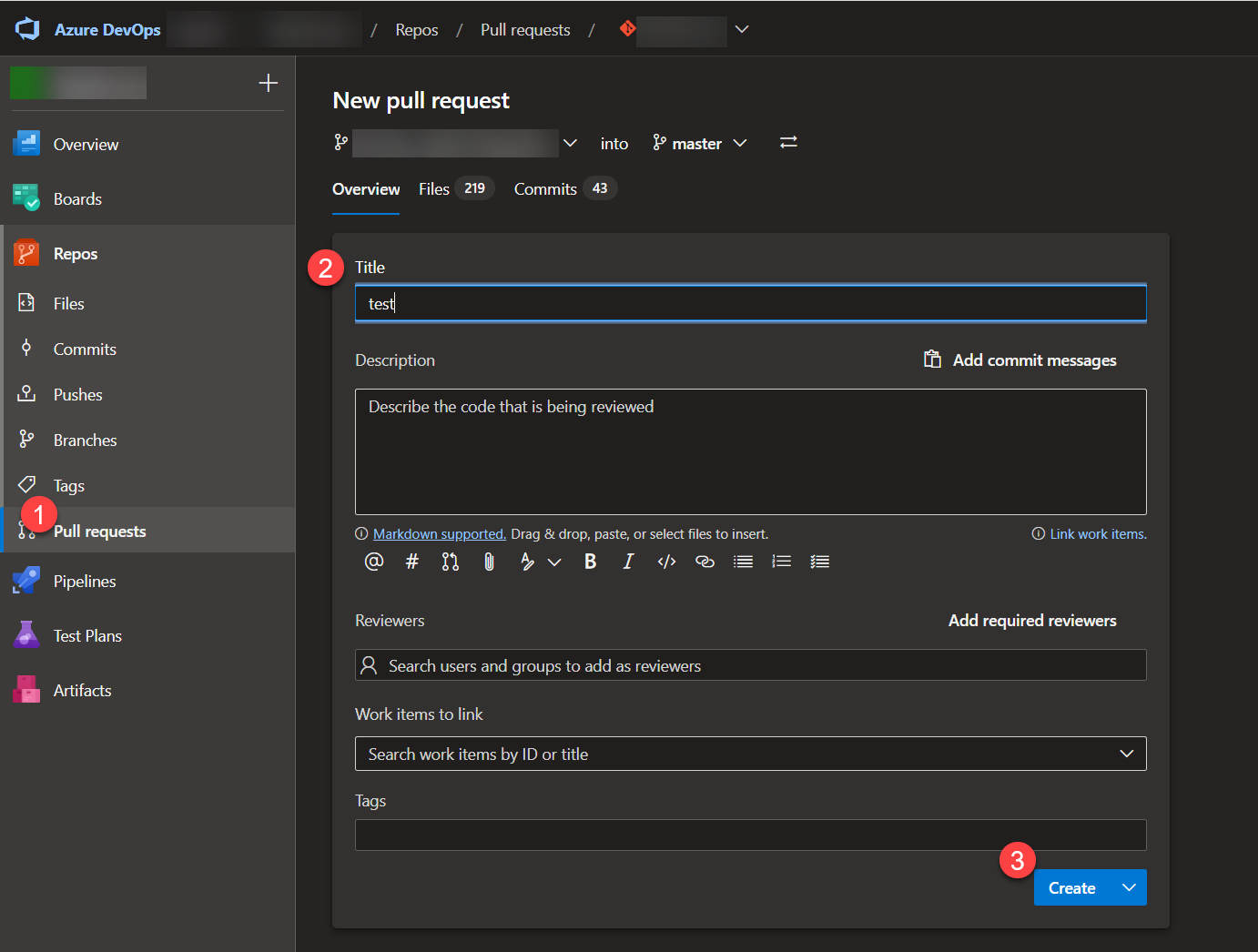Swap source and target branches icon
Image resolution: width=1258 pixels, height=952 pixels.
(x=788, y=143)
